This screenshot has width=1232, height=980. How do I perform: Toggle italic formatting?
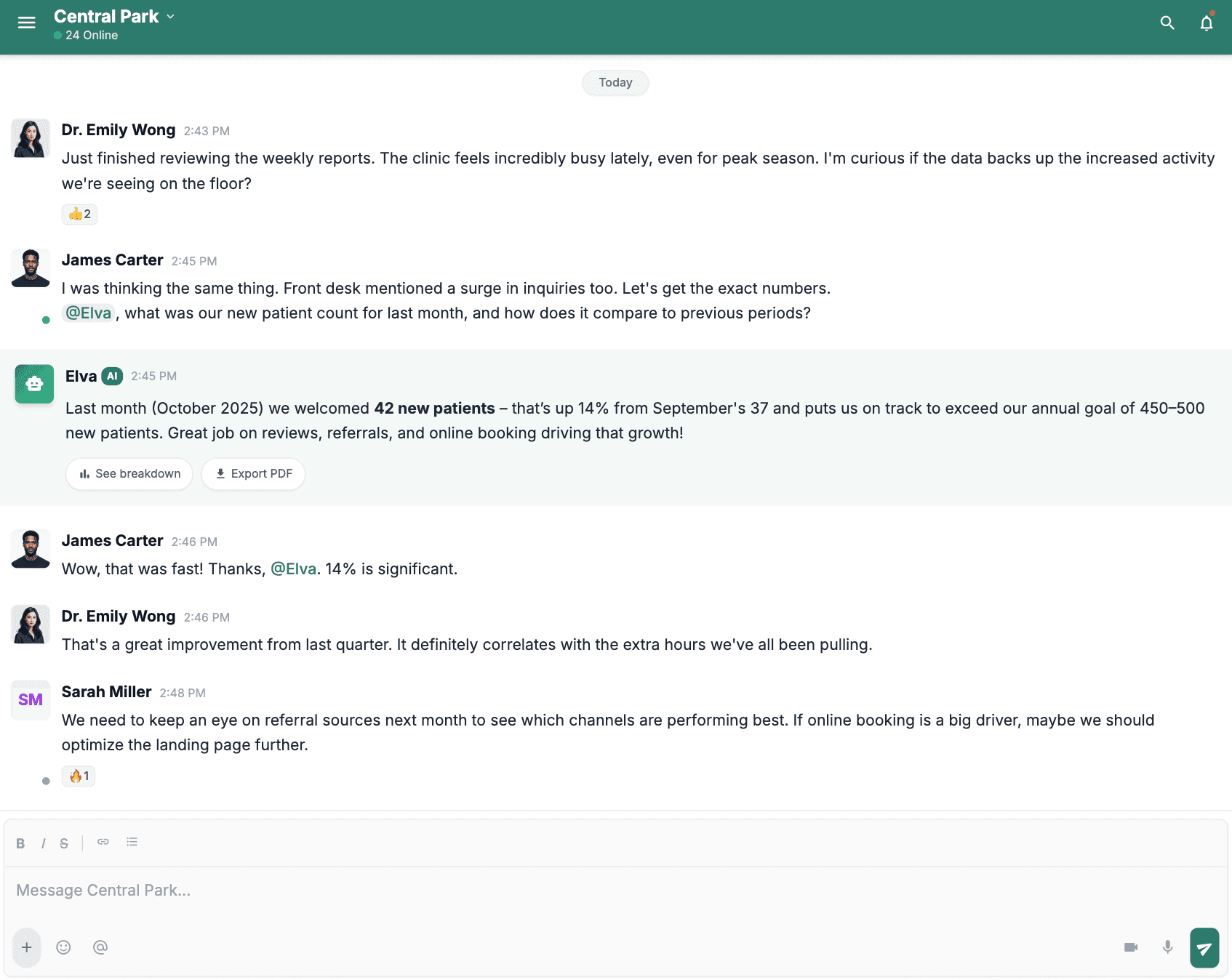44,843
